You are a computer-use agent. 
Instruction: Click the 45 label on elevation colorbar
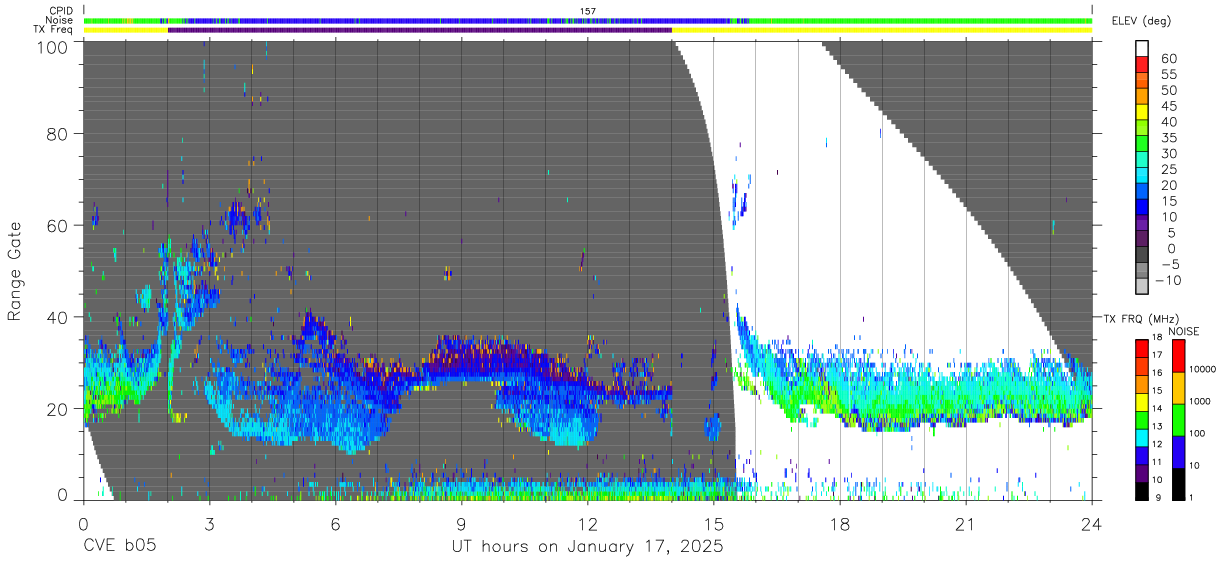click(x=1168, y=106)
